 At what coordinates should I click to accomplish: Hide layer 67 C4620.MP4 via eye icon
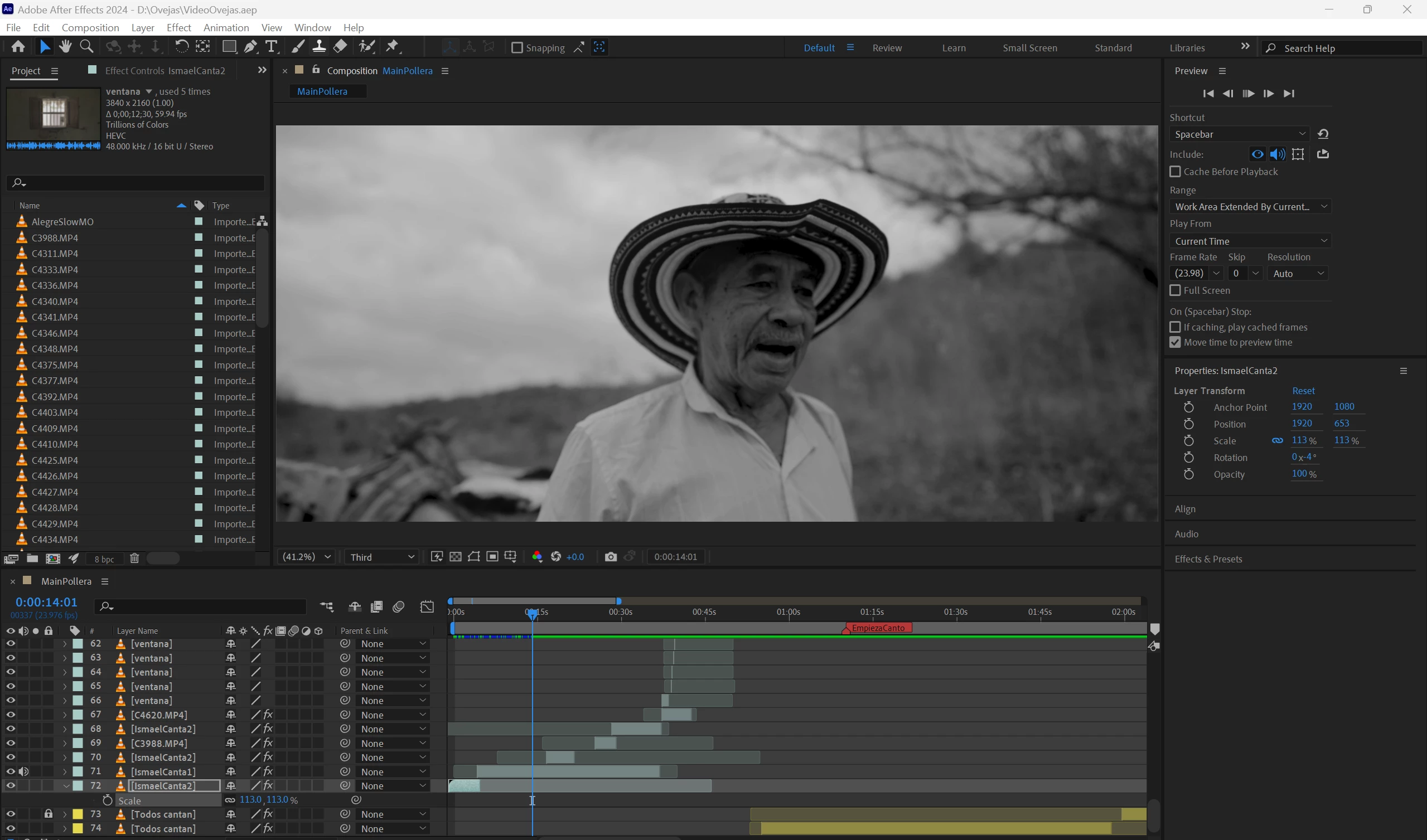point(10,715)
